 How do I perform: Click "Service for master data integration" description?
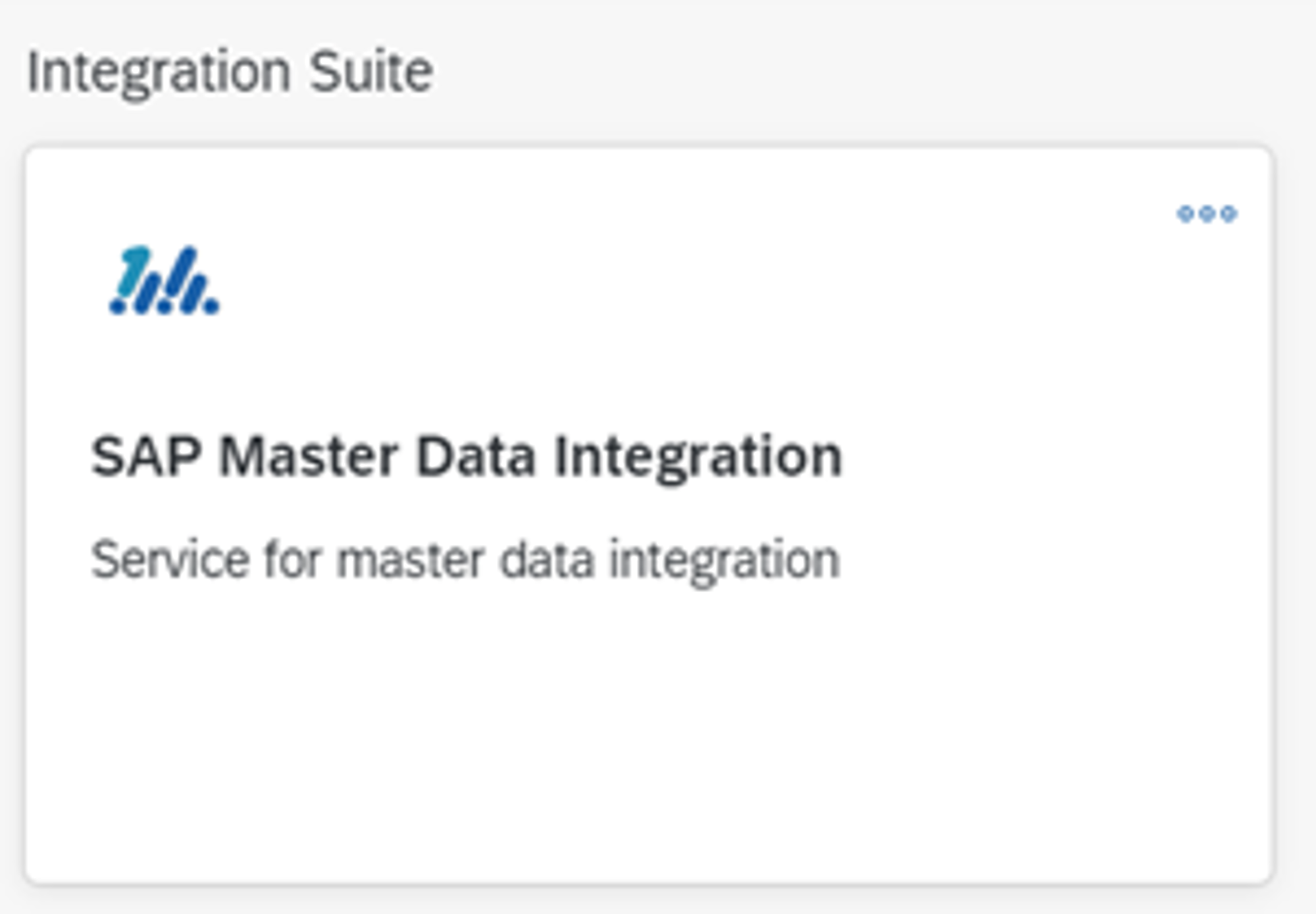[465, 561]
